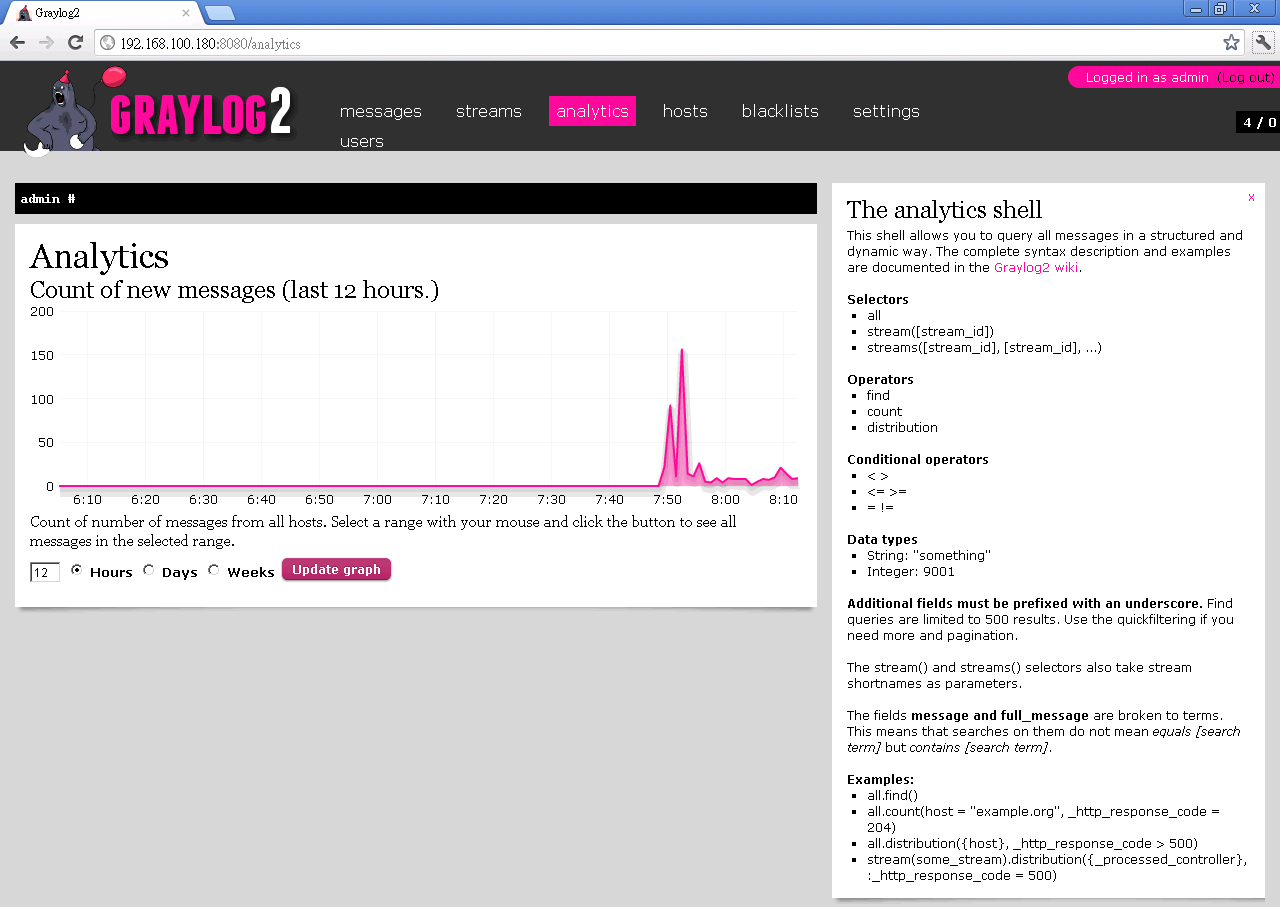Click the time range number field
This screenshot has height=907, width=1280.
[45, 572]
